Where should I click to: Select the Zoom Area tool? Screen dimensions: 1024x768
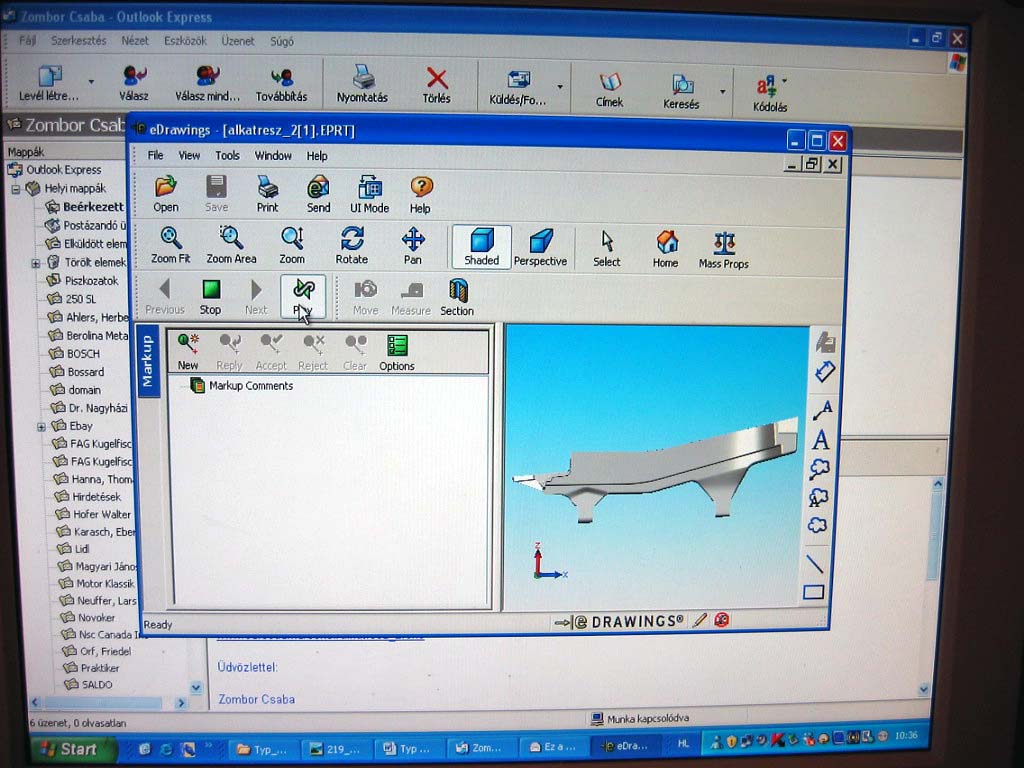[231, 245]
